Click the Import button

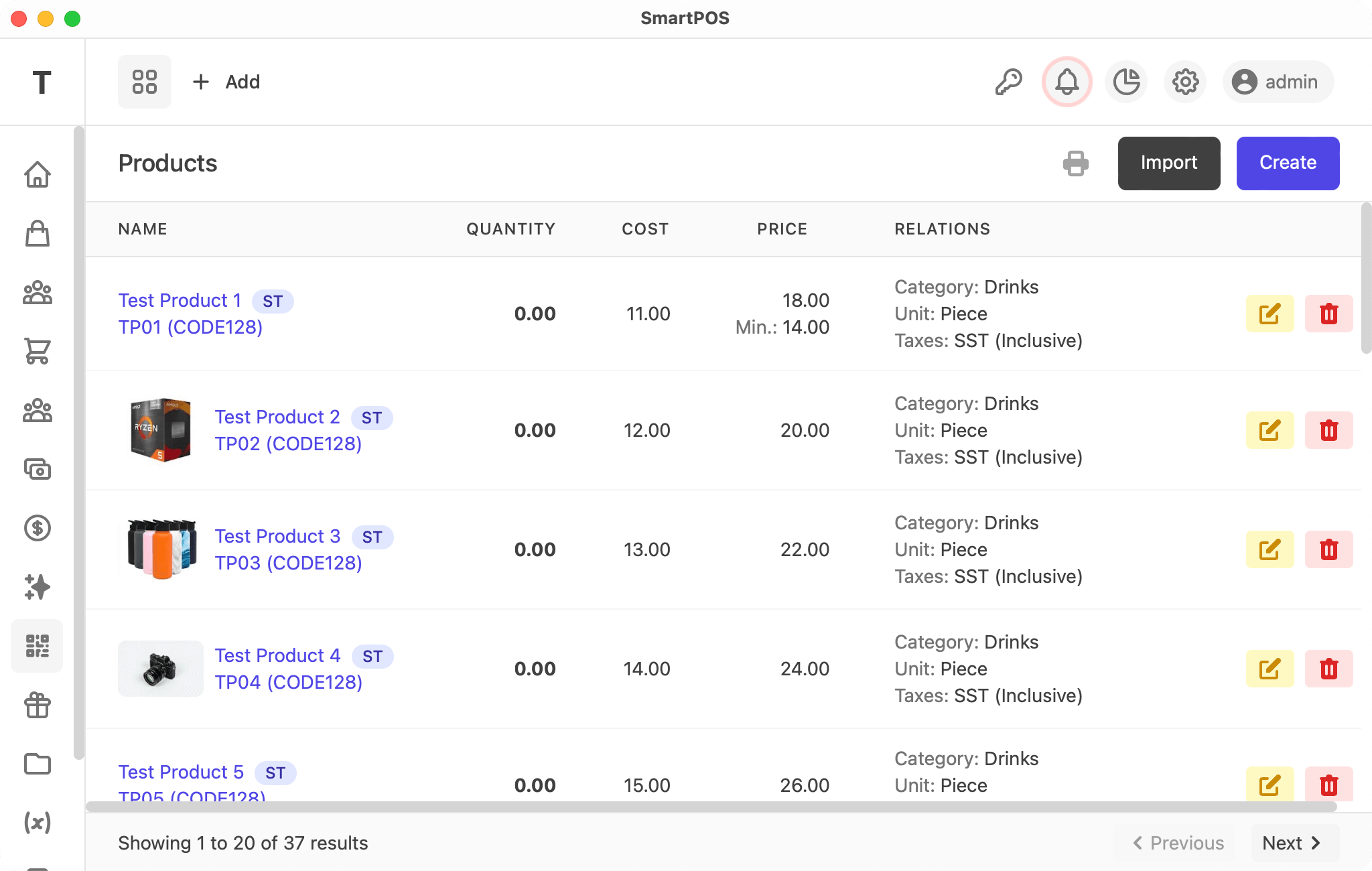tap(1168, 163)
